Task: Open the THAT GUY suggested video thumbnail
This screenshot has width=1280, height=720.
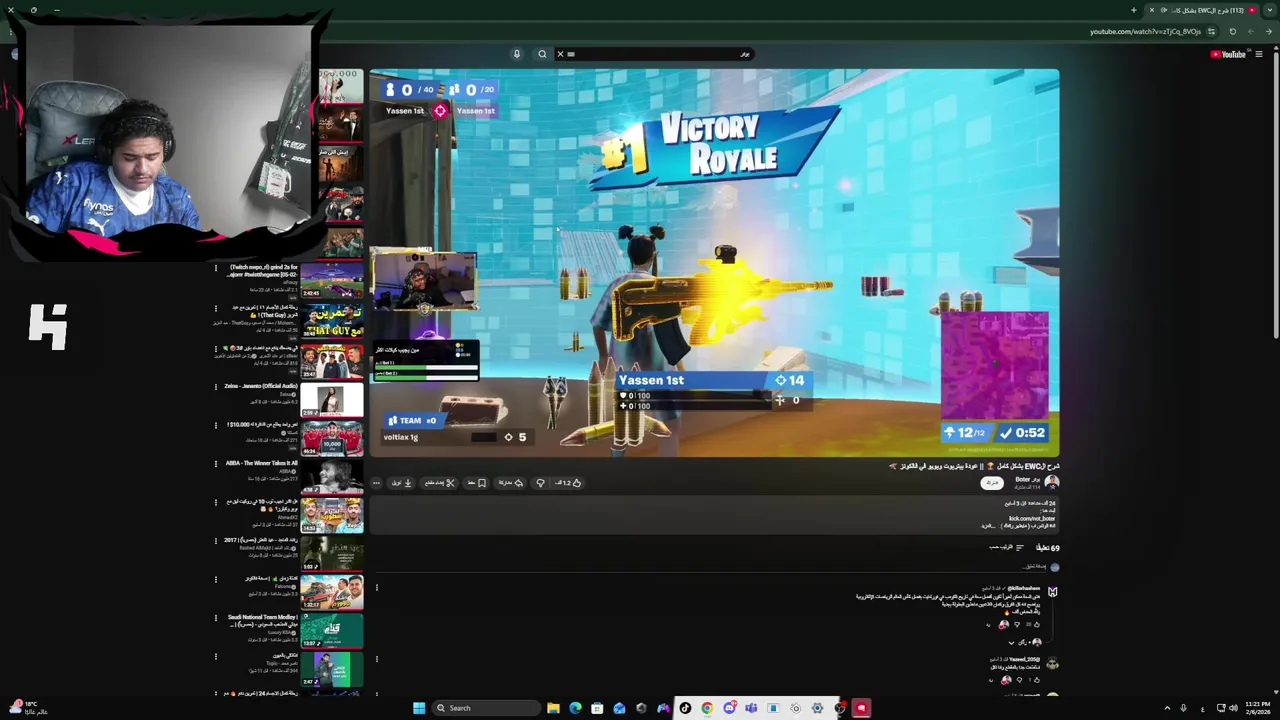Action: (x=332, y=322)
